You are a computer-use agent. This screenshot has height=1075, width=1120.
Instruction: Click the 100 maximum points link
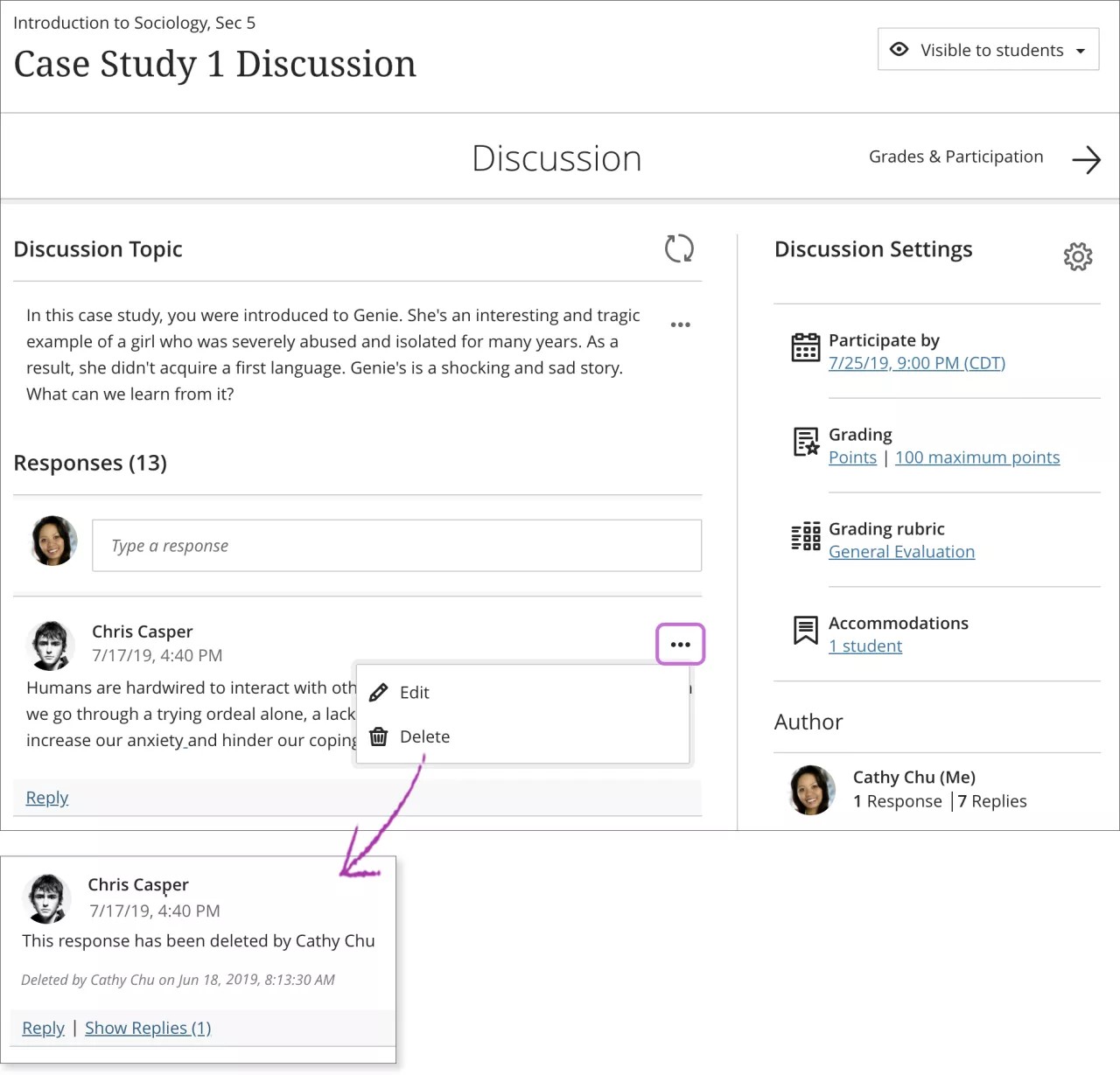click(977, 457)
